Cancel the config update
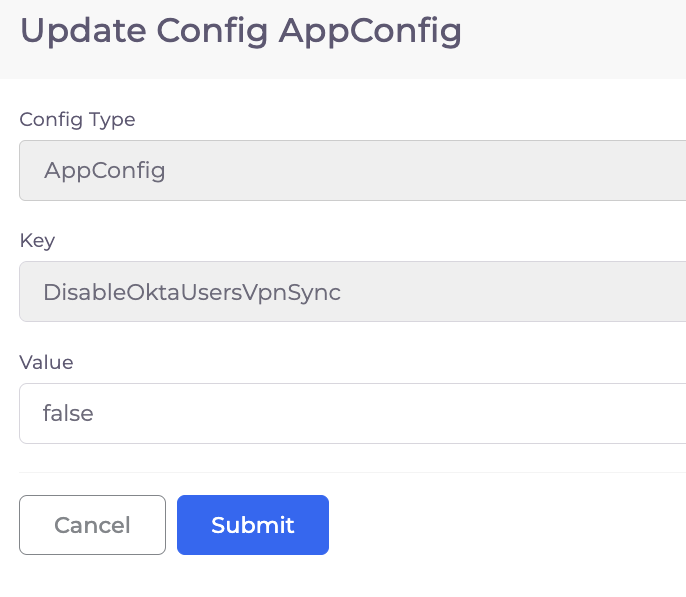The image size is (686, 597). pyautogui.click(x=92, y=525)
